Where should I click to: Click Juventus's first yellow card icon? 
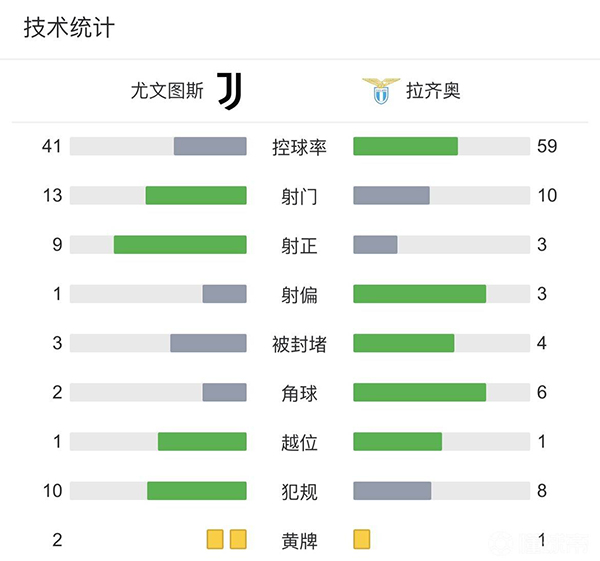coord(215,540)
